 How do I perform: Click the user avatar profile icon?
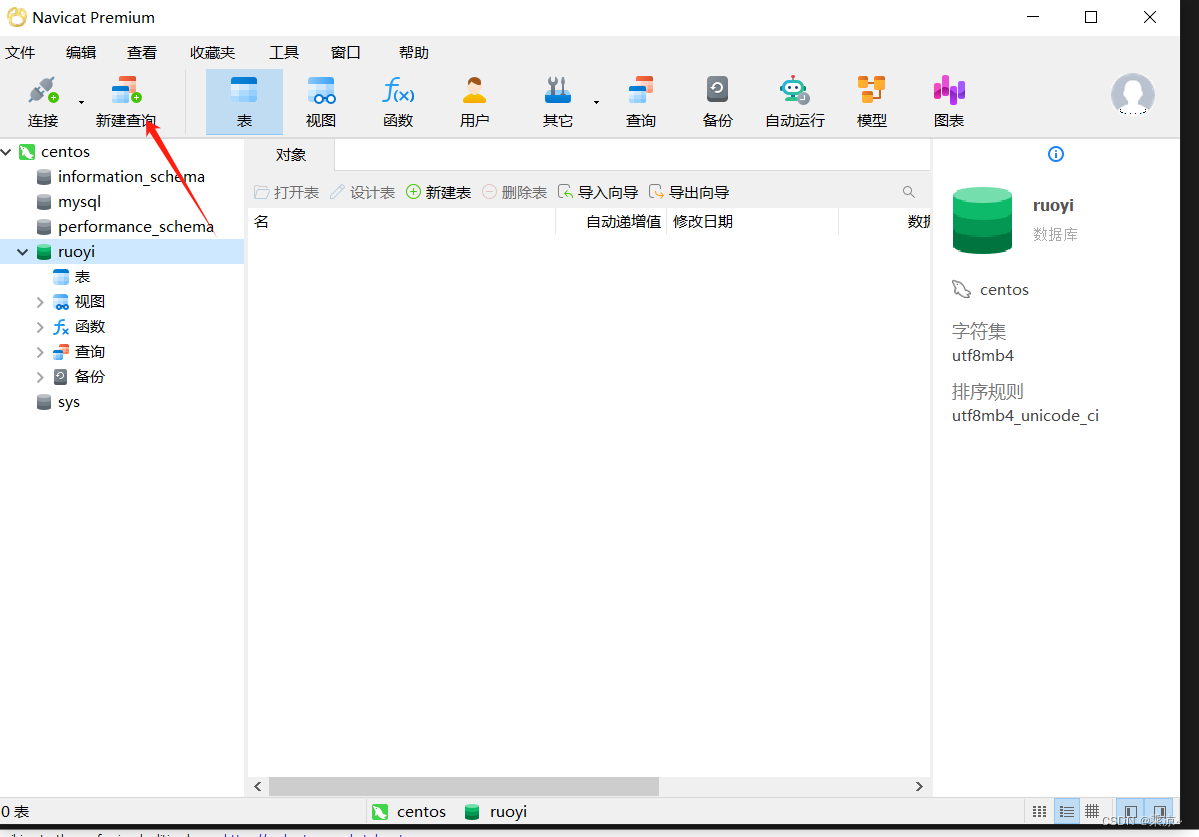click(1132, 94)
